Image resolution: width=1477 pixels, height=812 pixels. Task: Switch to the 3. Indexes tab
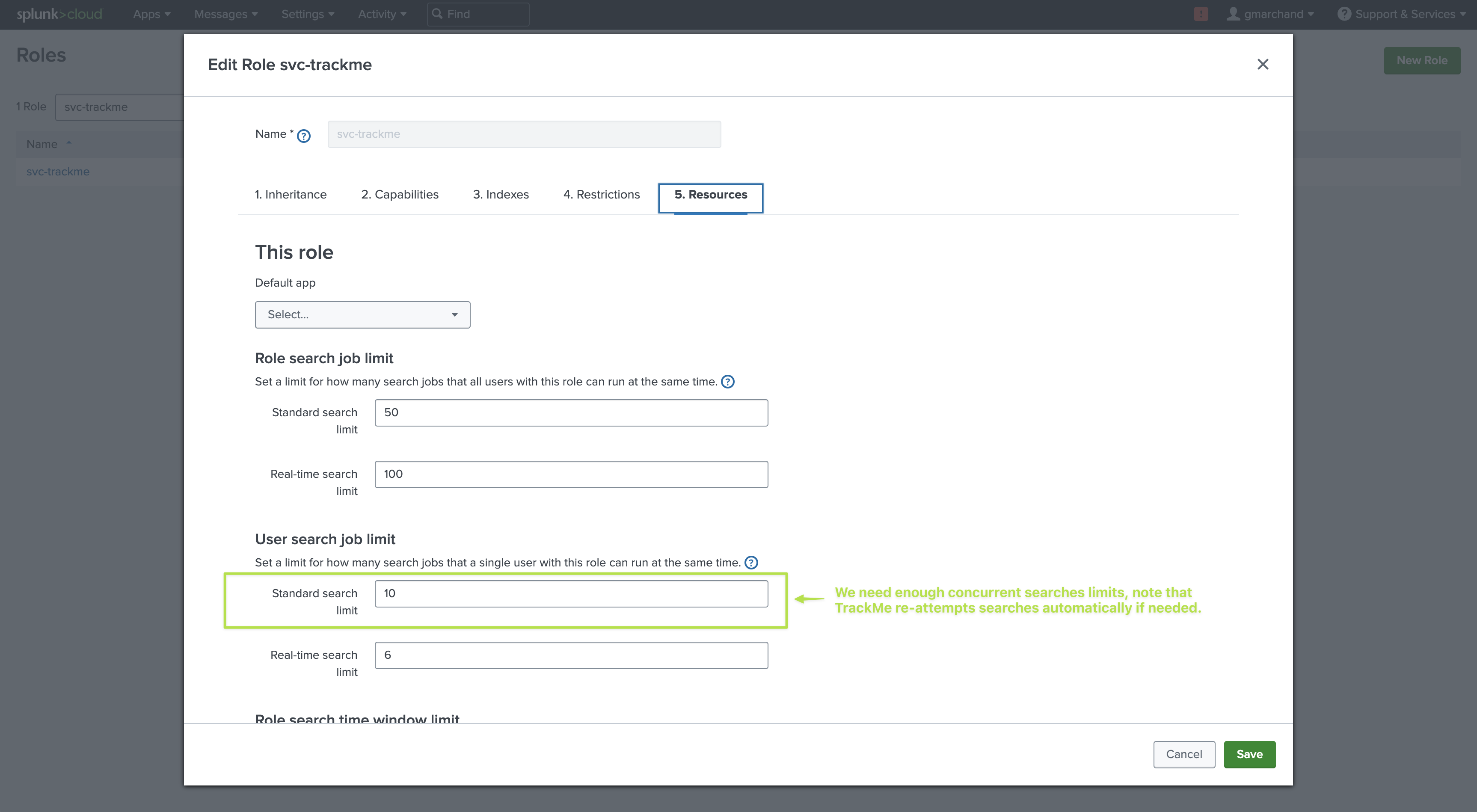click(501, 194)
